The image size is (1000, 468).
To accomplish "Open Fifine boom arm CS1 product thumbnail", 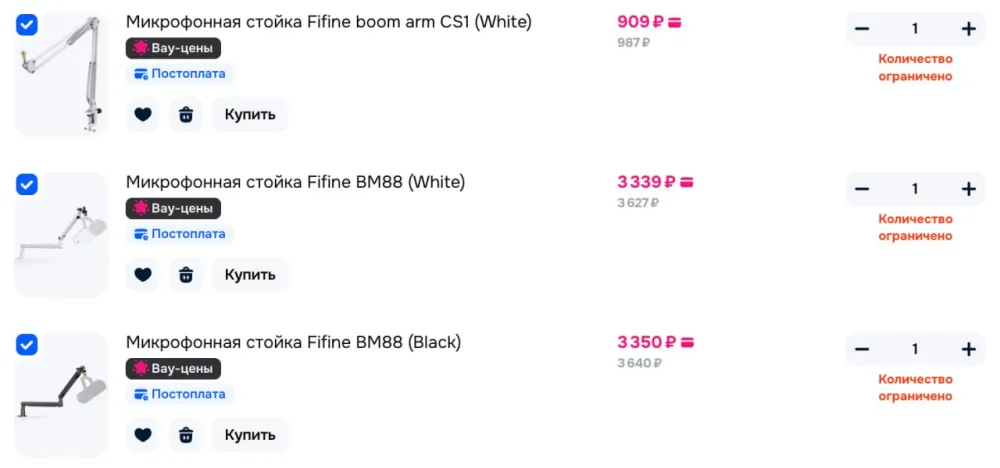I will coord(60,73).
